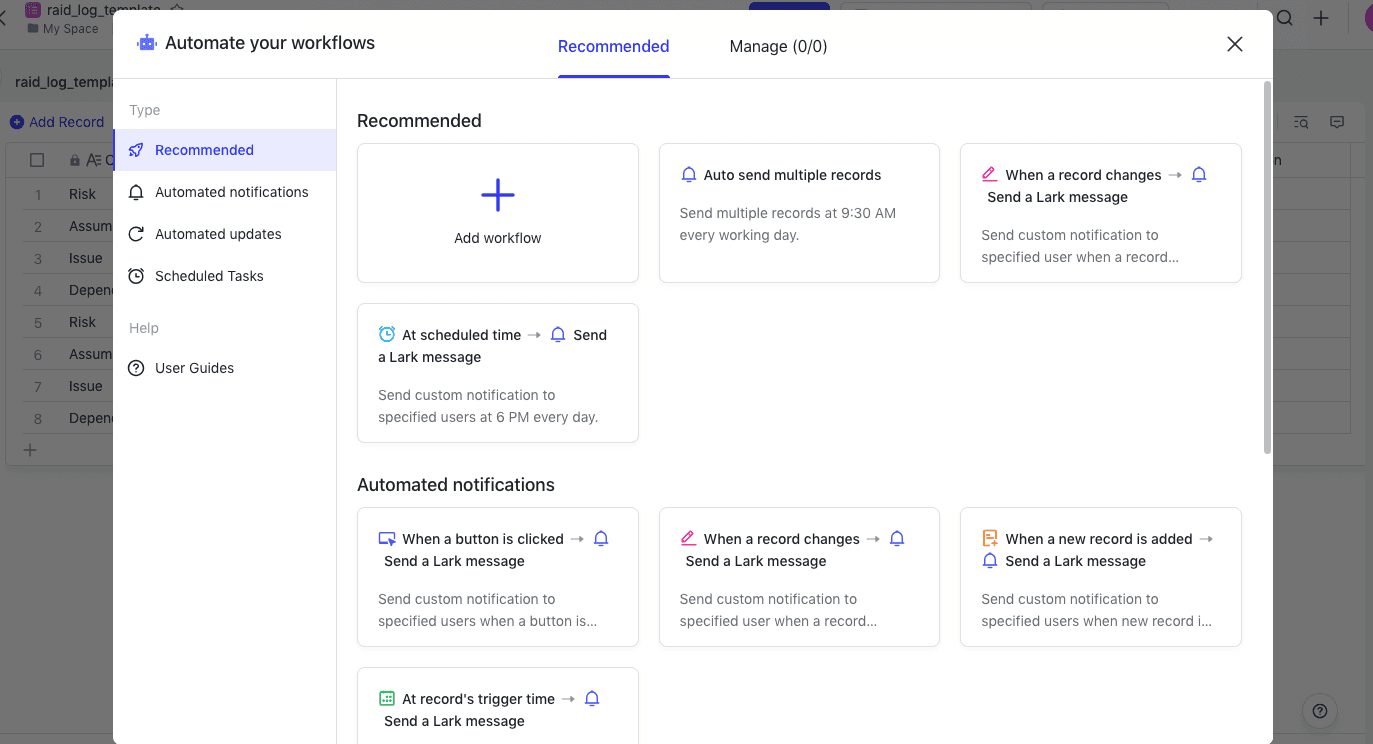Click the plus icon in the top bar
Screen dimensions: 1373x744
(1321, 18)
